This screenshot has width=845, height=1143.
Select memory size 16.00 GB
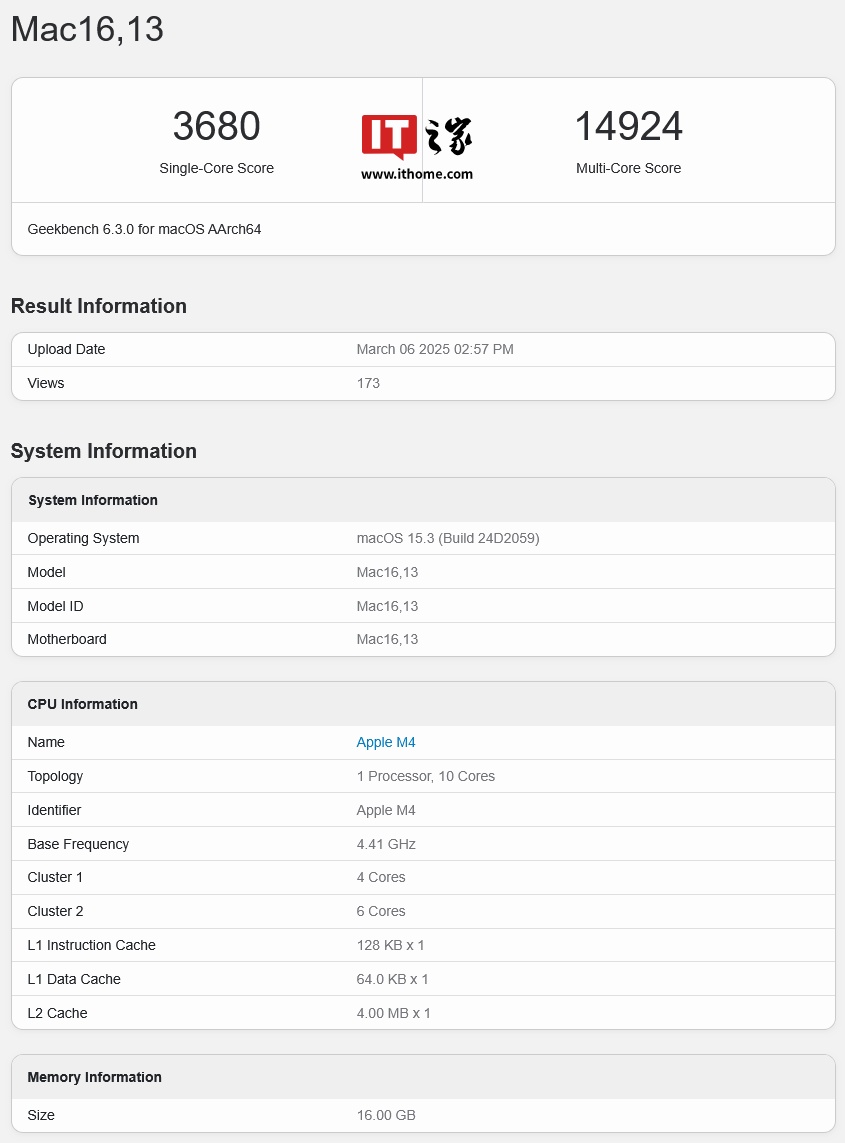coord(386,1115)
